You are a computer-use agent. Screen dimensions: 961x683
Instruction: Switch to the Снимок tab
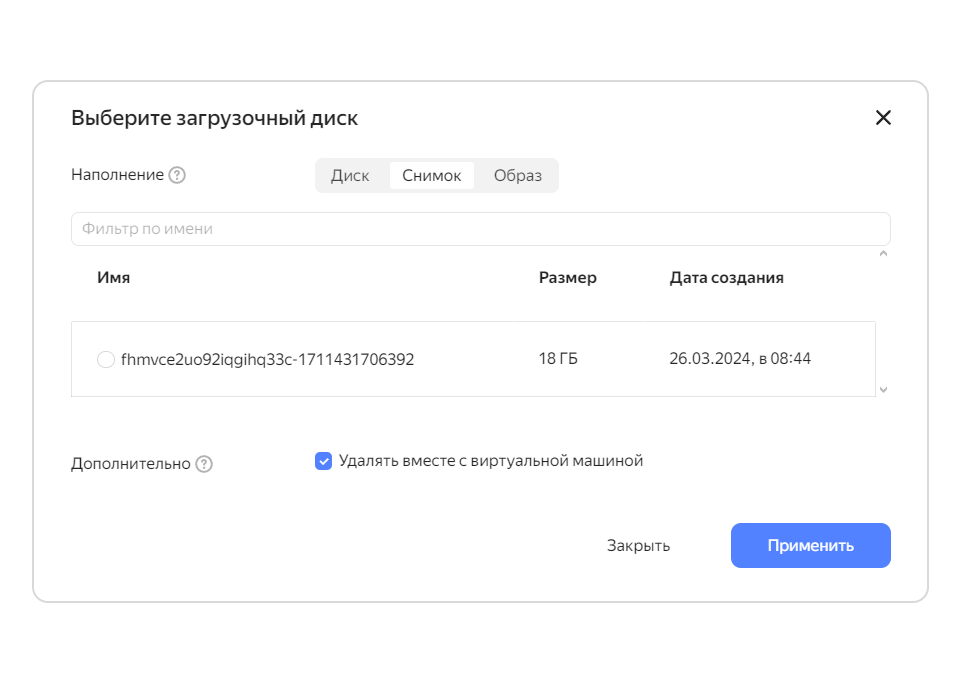point(431,176)
